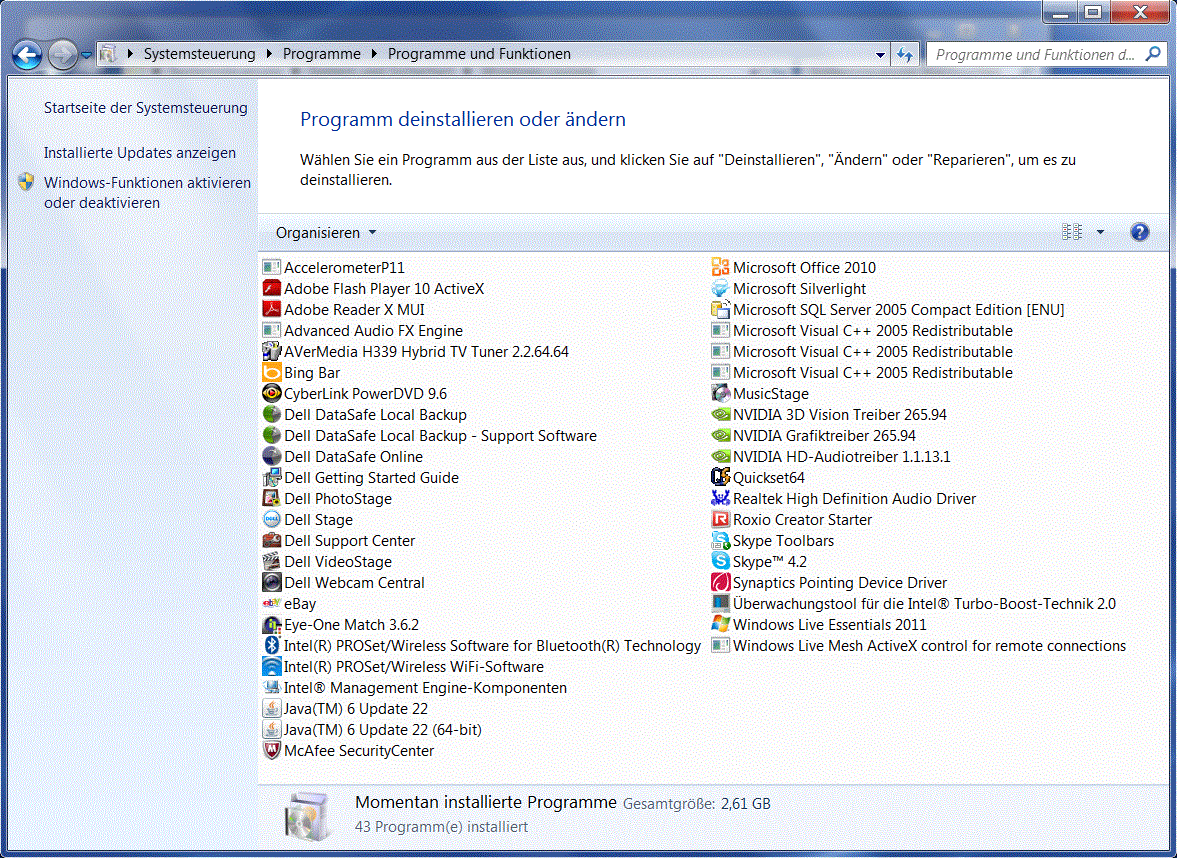
Task: Click the Dell Support Center icon
Action: coord(271,540)
